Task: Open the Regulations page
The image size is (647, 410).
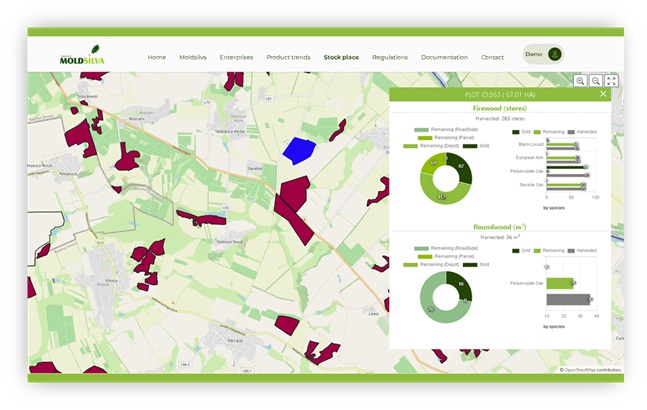Action: click(390, 57)
